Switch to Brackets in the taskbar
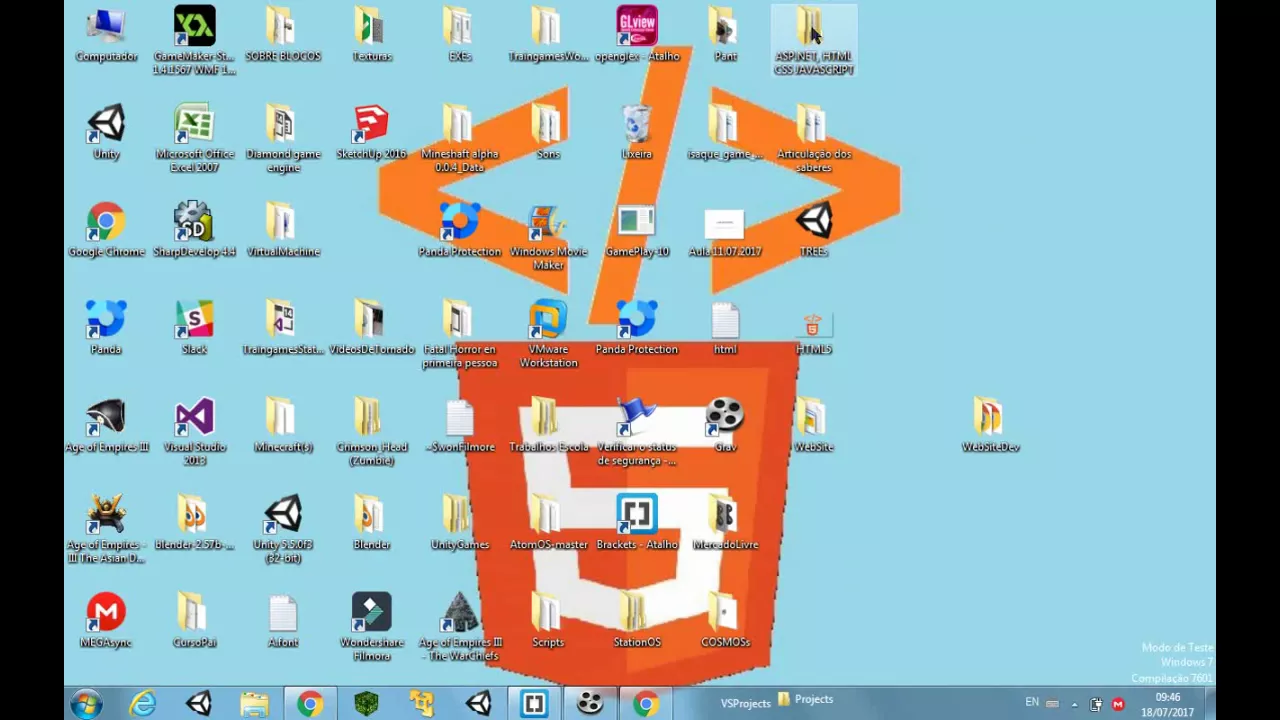The image size is (1280, 720). coord(534,704)
